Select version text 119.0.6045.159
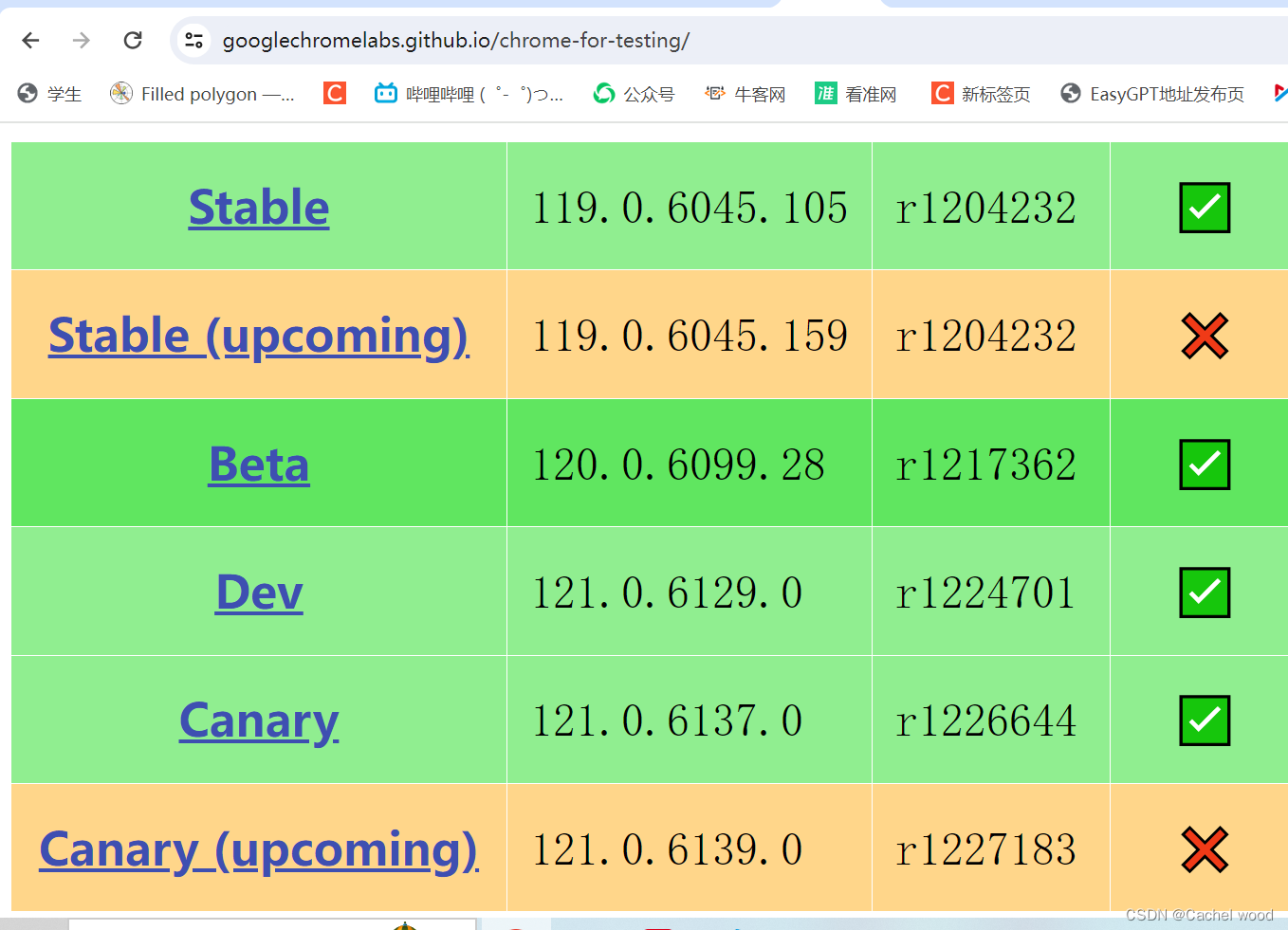Screen dimensions: 1288x930 click(x=690, y=336)
